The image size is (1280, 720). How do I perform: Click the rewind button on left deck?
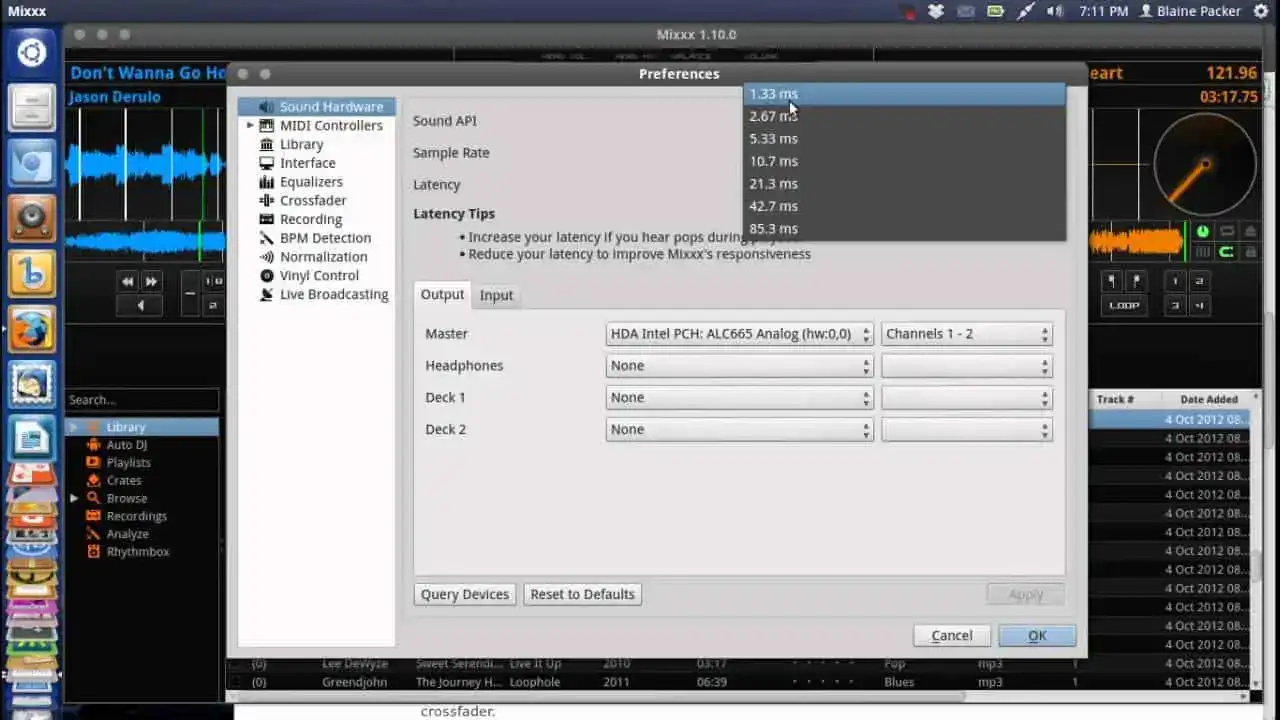coord(128,282)
